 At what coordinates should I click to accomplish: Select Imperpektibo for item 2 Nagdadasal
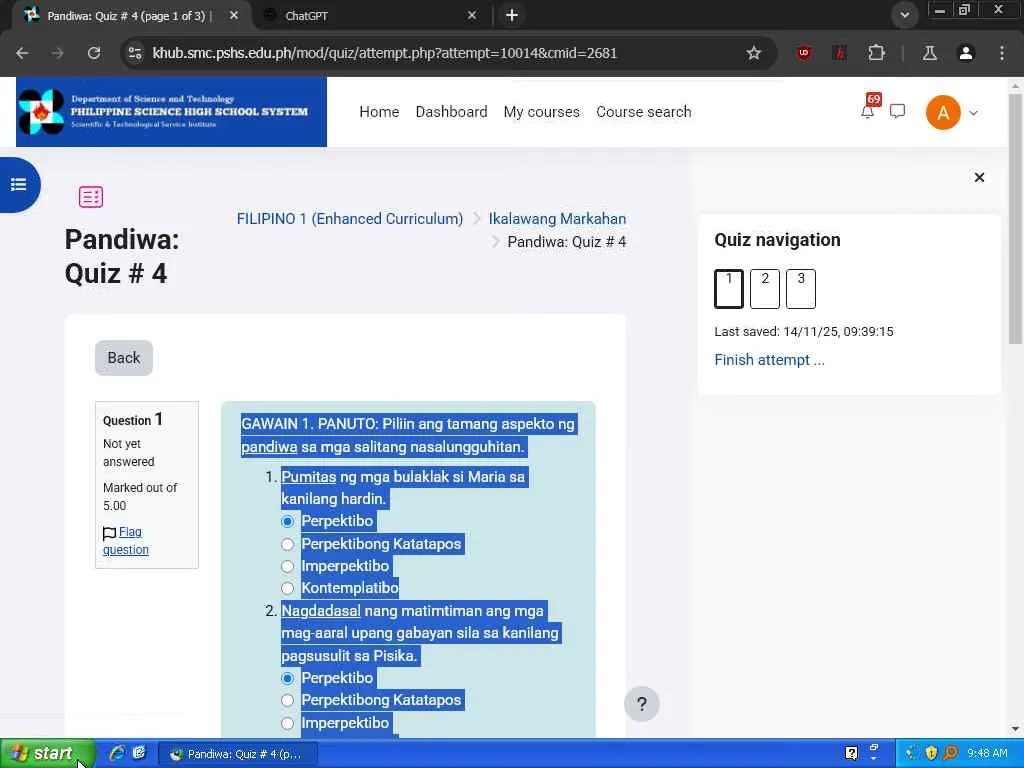tap(287, 723)
